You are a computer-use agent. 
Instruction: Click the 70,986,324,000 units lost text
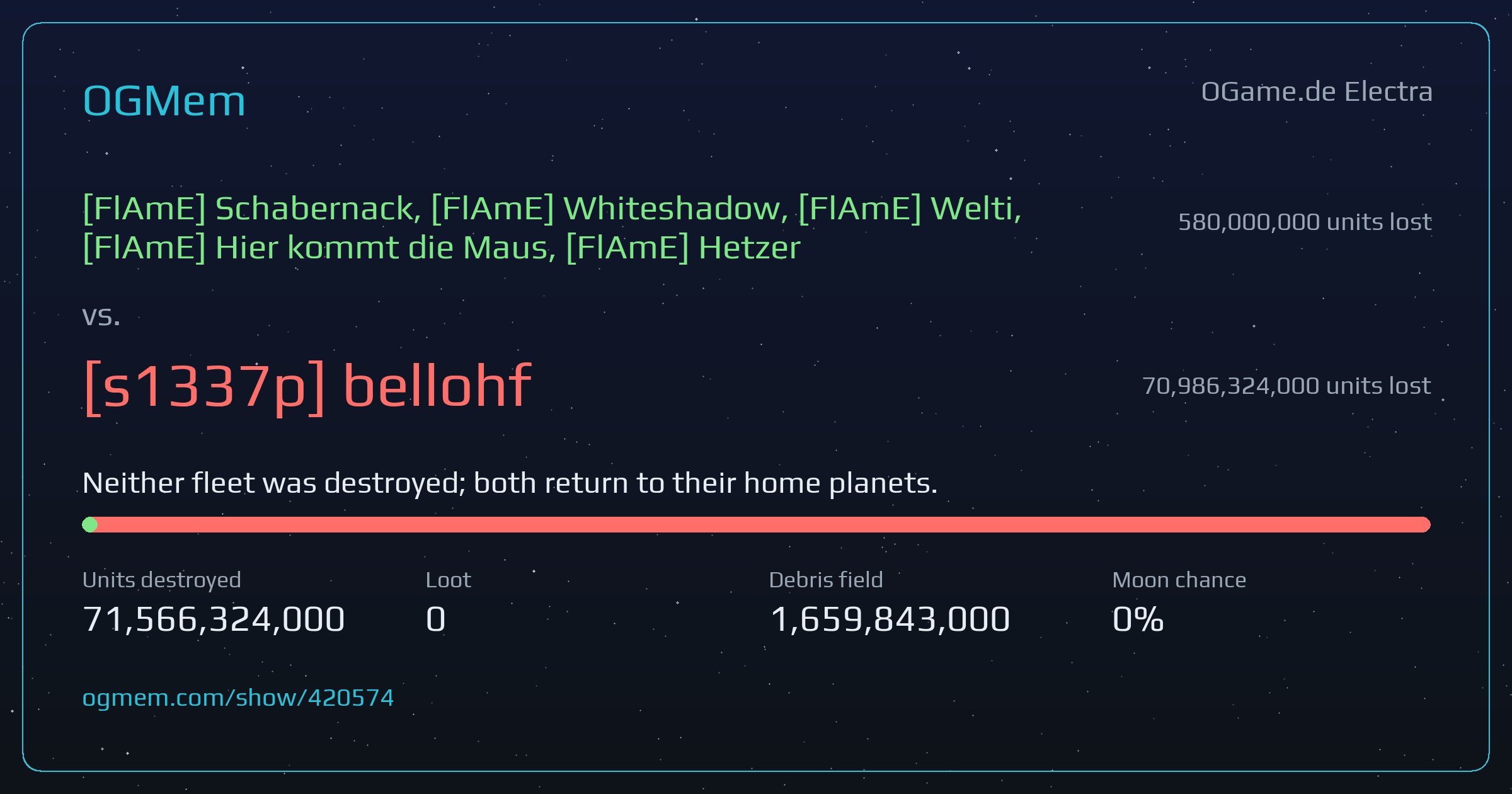tap(1286, 386)
